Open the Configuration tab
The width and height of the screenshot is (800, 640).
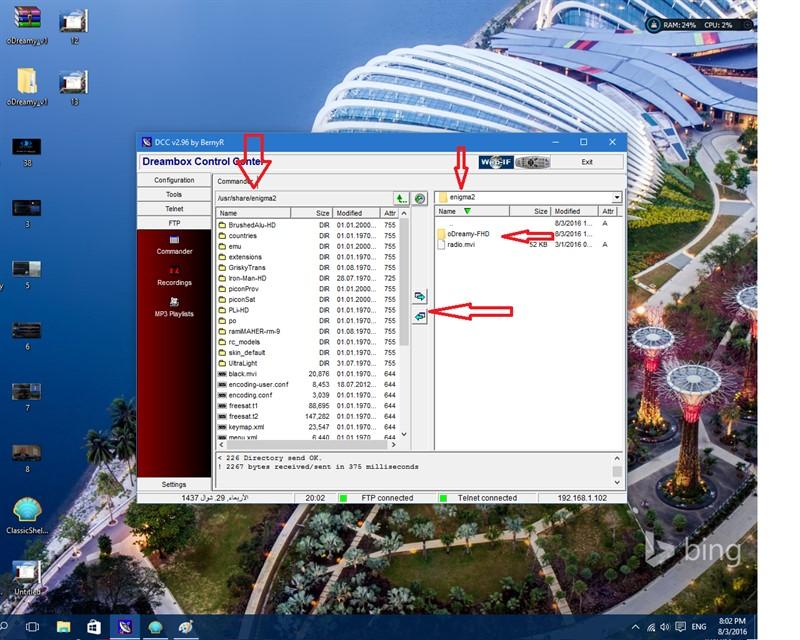pyautogui.click(x=174, y=180)
